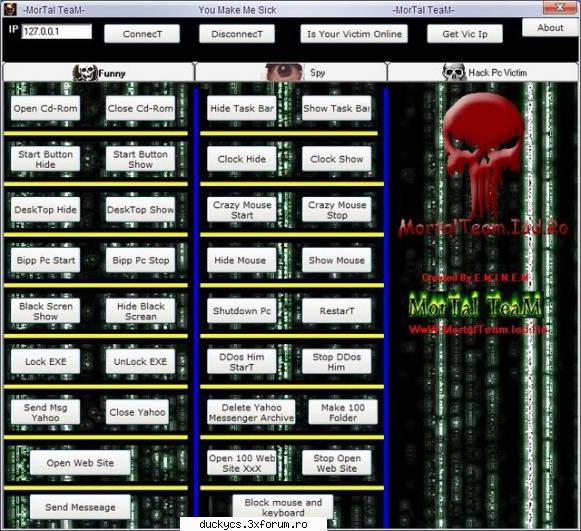The width and height of the screenshot is (581, 531).
Task: Click Hide Mouse button
Action: (x=242, y=260)
